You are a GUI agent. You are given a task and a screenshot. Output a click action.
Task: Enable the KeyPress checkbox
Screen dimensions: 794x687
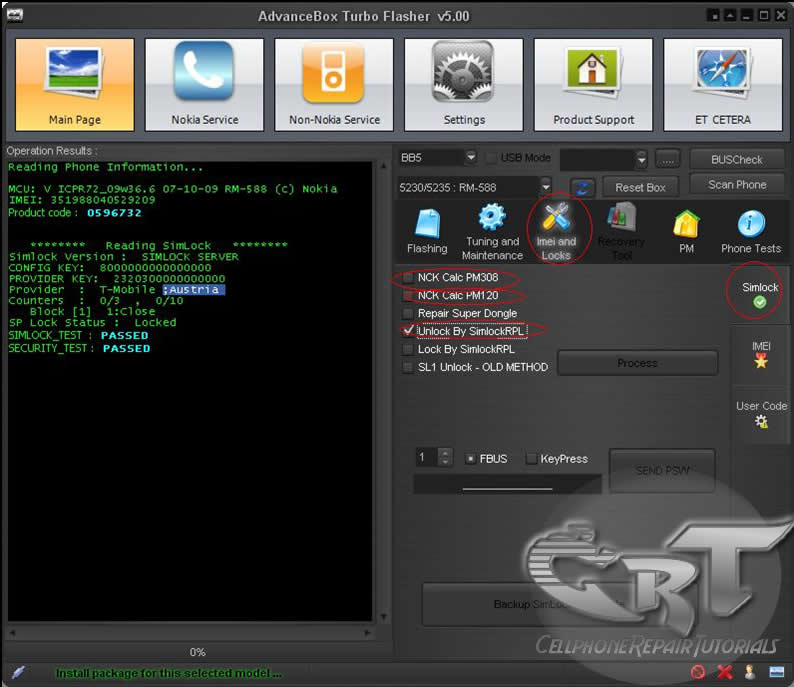click(531, 459)
